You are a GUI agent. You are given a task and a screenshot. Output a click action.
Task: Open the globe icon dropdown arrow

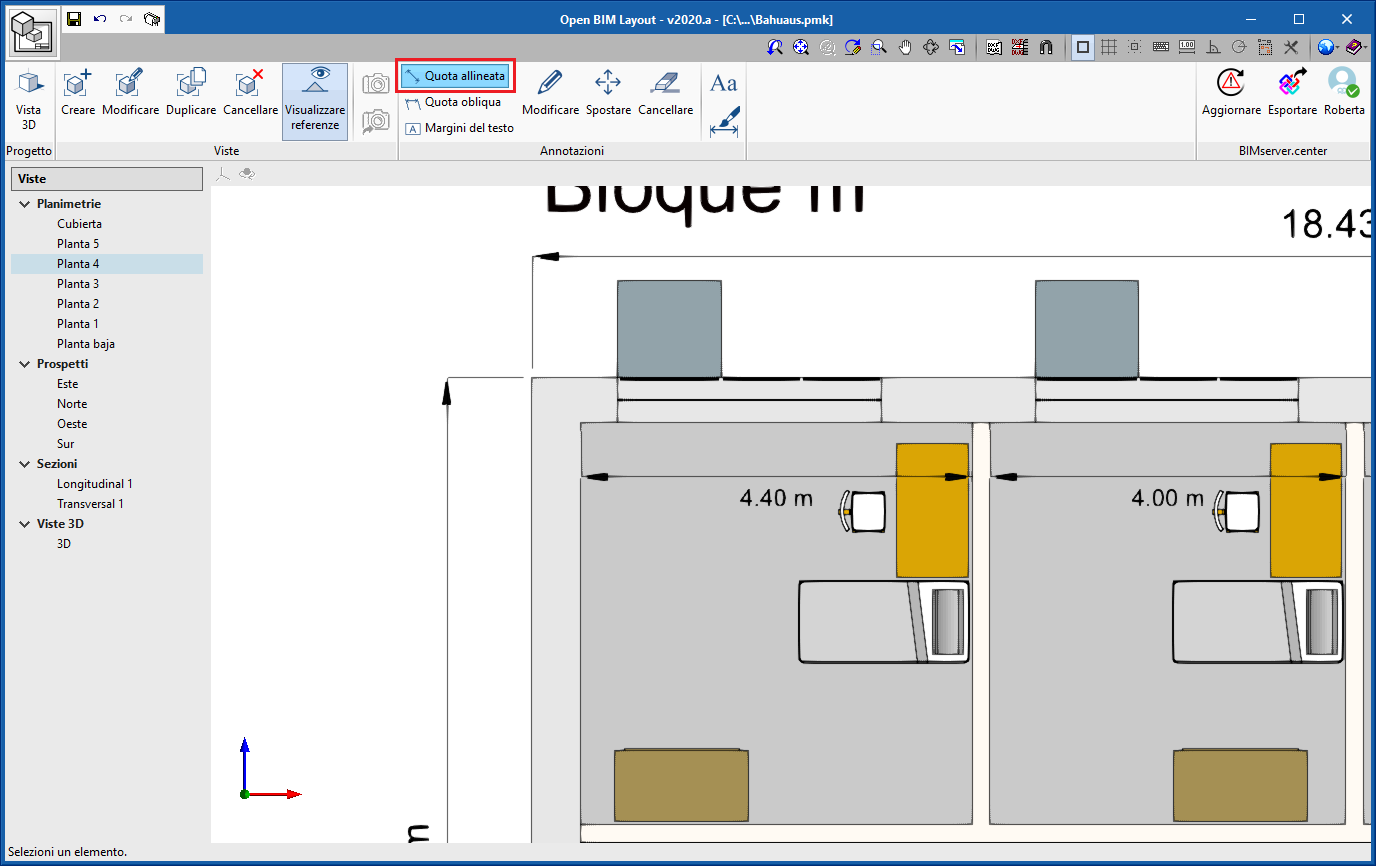click(1339, 47)
